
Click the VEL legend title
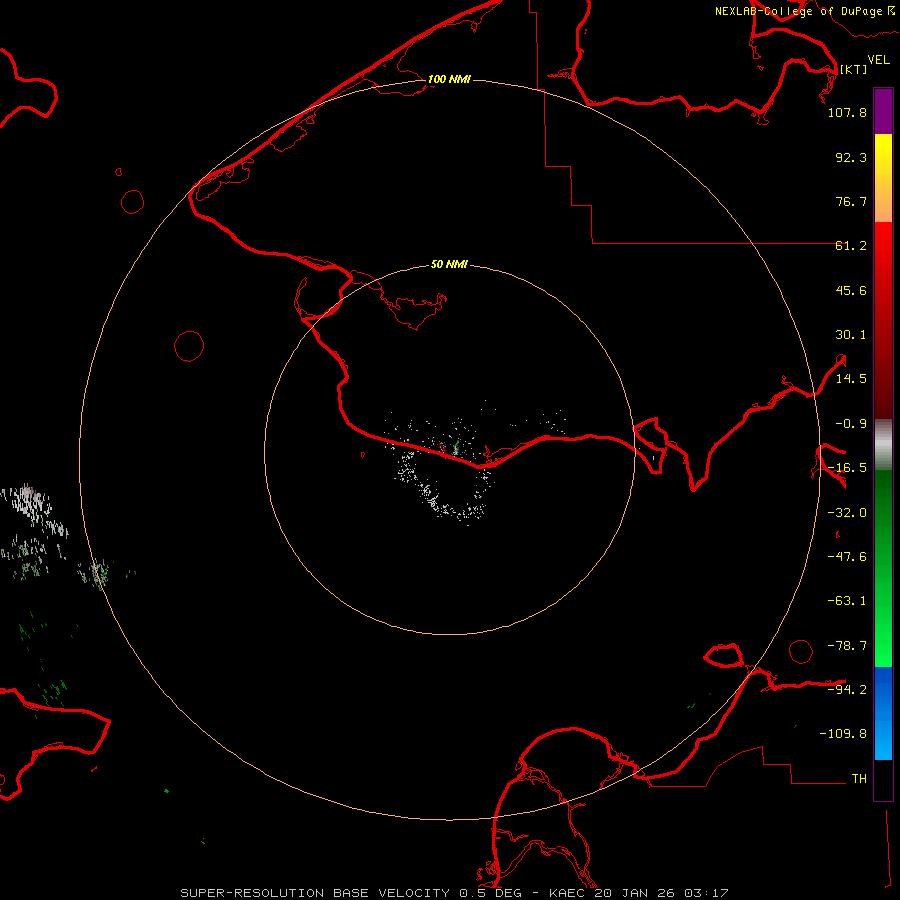click(x=878, y=60)
